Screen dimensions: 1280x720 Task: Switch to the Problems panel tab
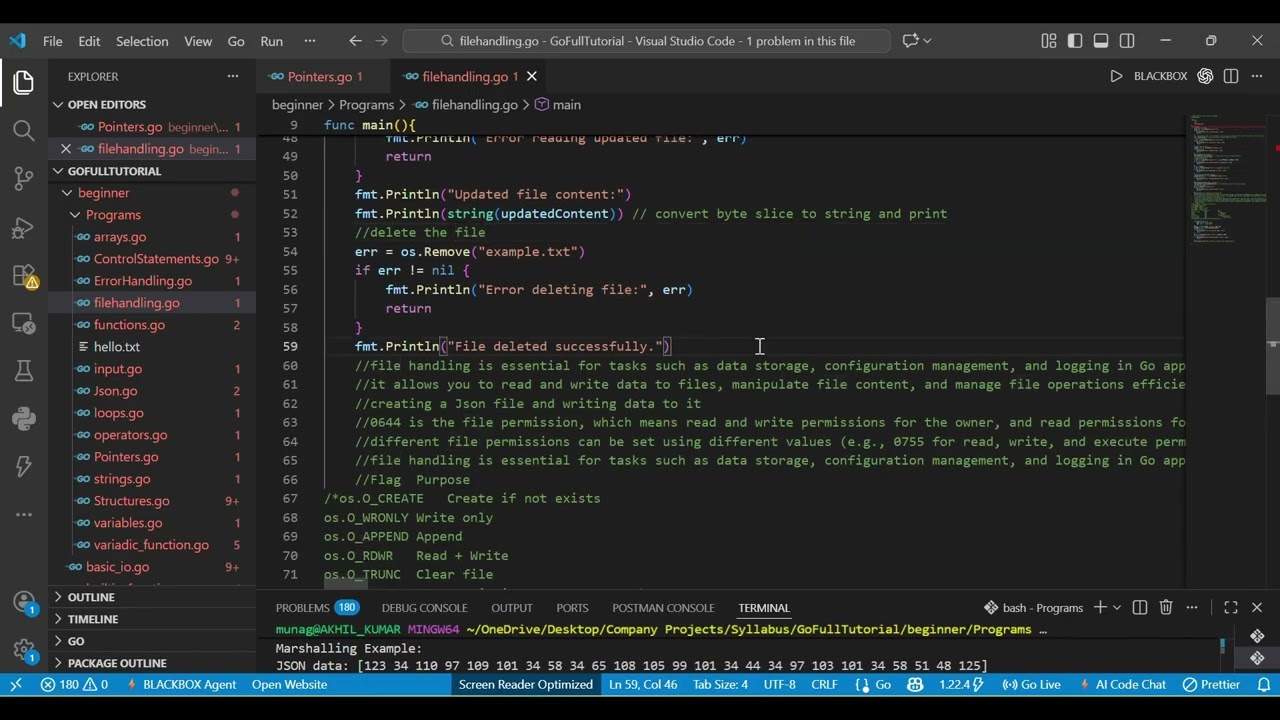(x=317, y=607)
